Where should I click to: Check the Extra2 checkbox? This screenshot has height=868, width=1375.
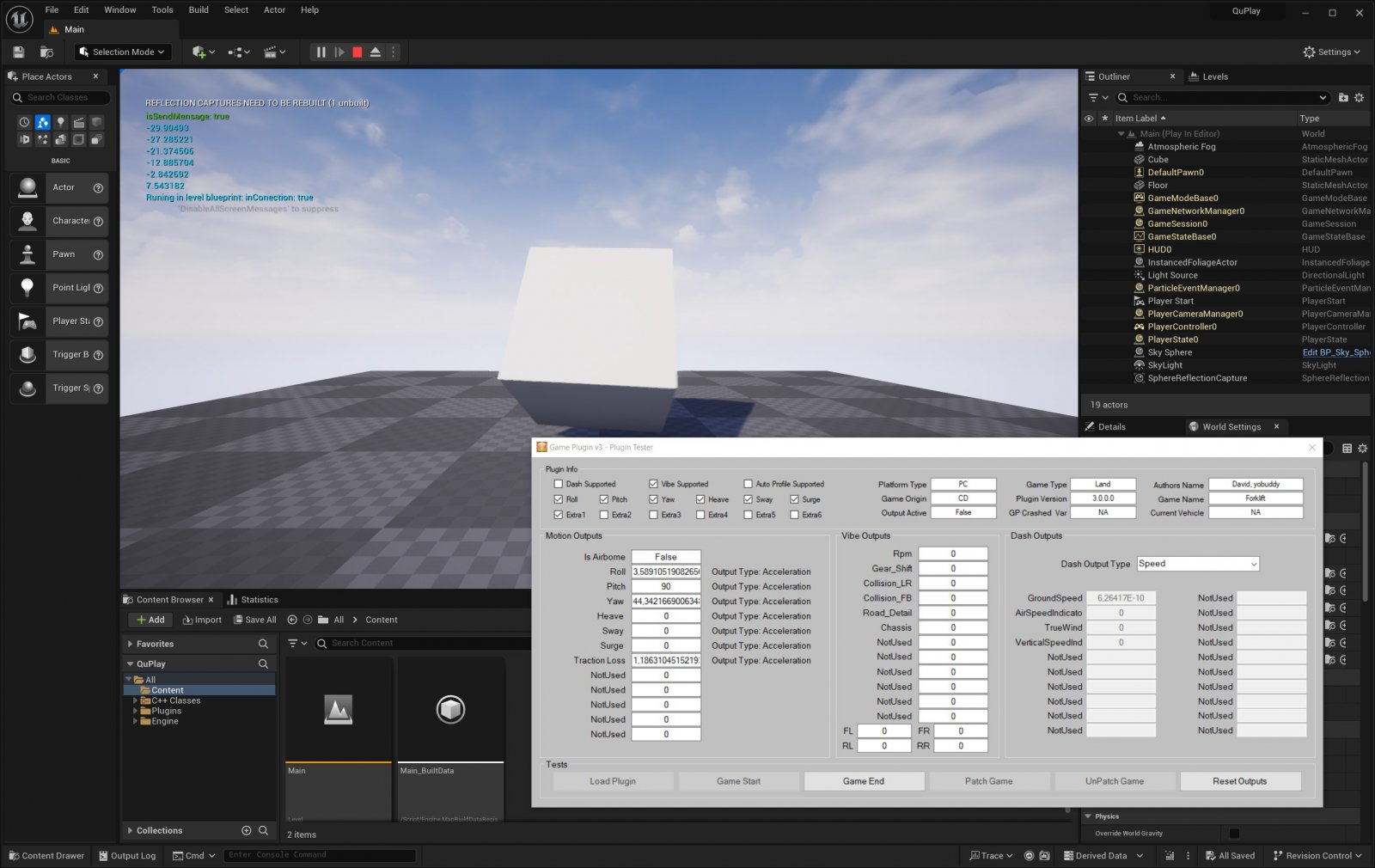click(604, 515)
